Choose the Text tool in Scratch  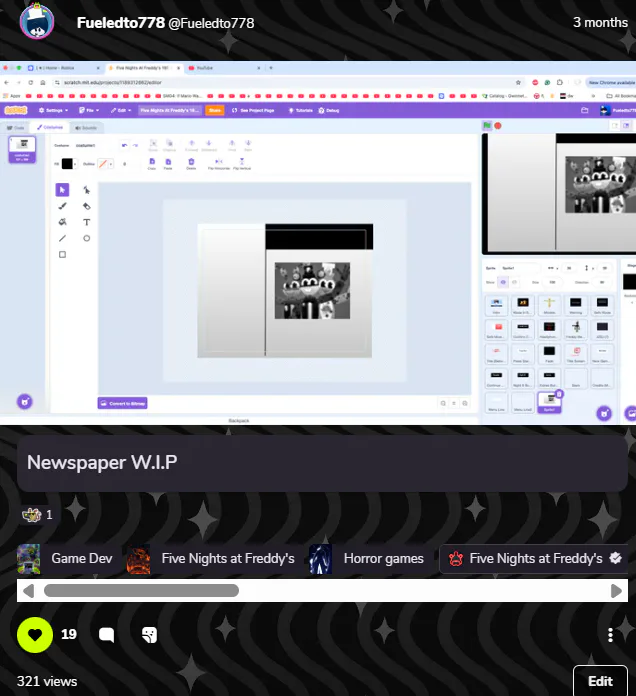(x=87, y=222)
